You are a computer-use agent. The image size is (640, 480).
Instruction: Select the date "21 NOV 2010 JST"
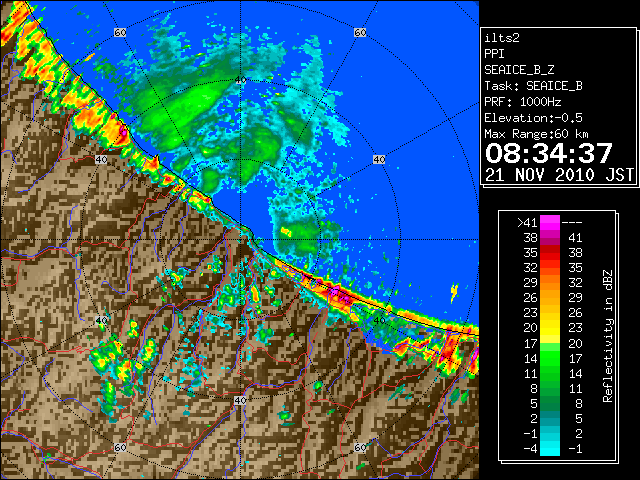click(x=559, y=175)
